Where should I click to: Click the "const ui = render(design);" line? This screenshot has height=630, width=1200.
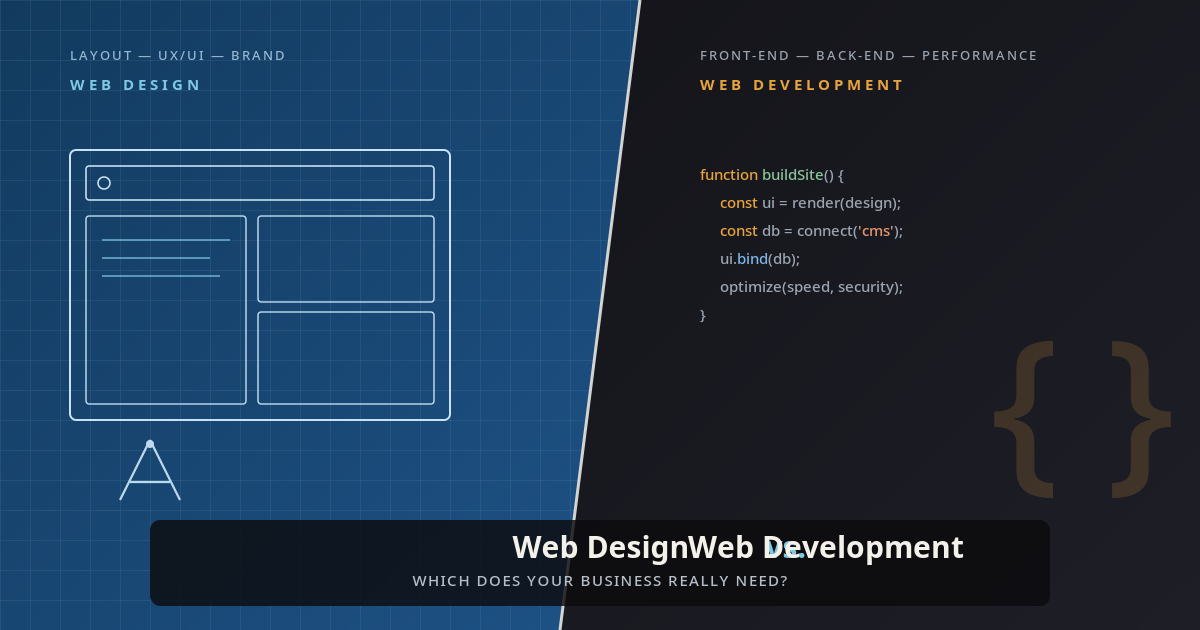click(x=810, y=203)
